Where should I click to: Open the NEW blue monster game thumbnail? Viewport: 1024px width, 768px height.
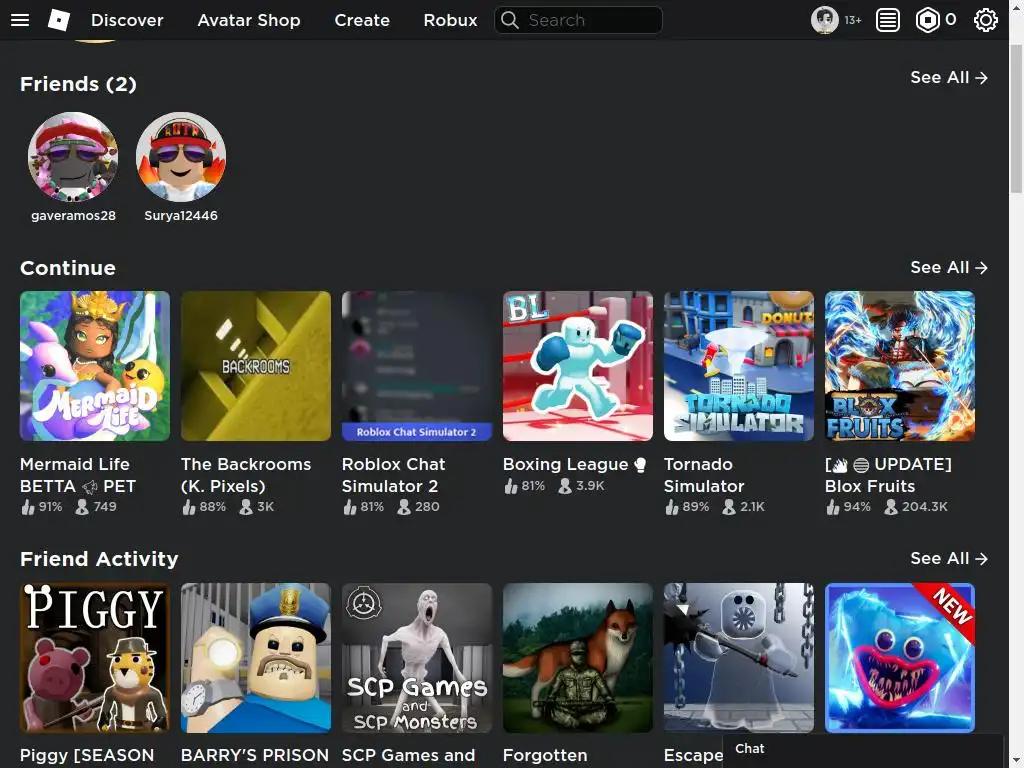(900, 658)
